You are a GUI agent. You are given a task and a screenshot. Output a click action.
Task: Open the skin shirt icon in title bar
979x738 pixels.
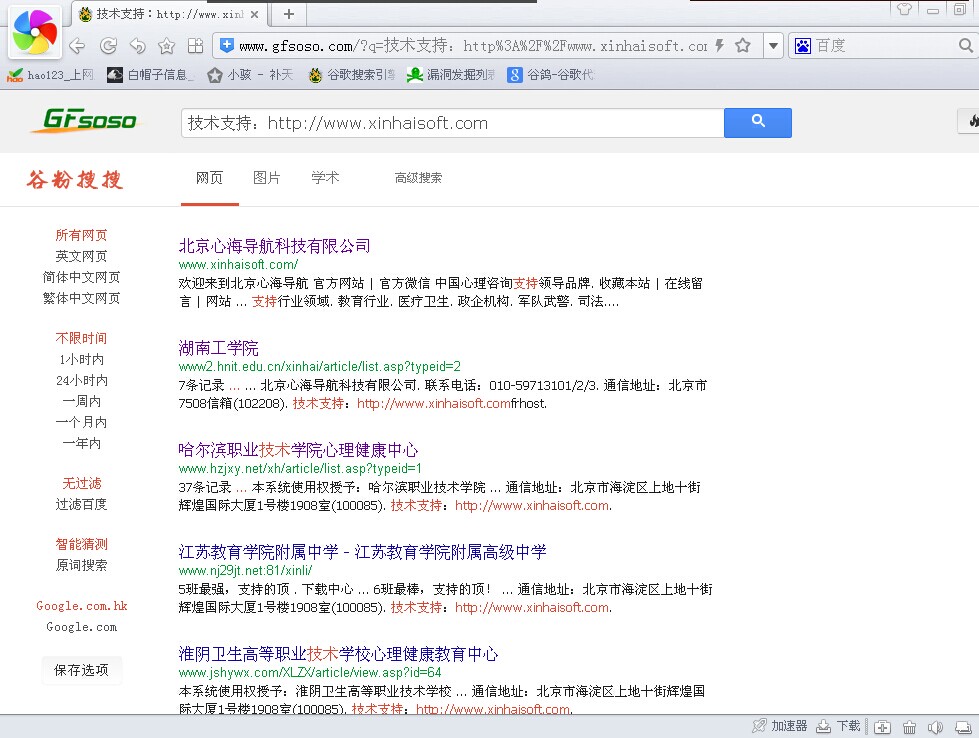coord(905,9)
